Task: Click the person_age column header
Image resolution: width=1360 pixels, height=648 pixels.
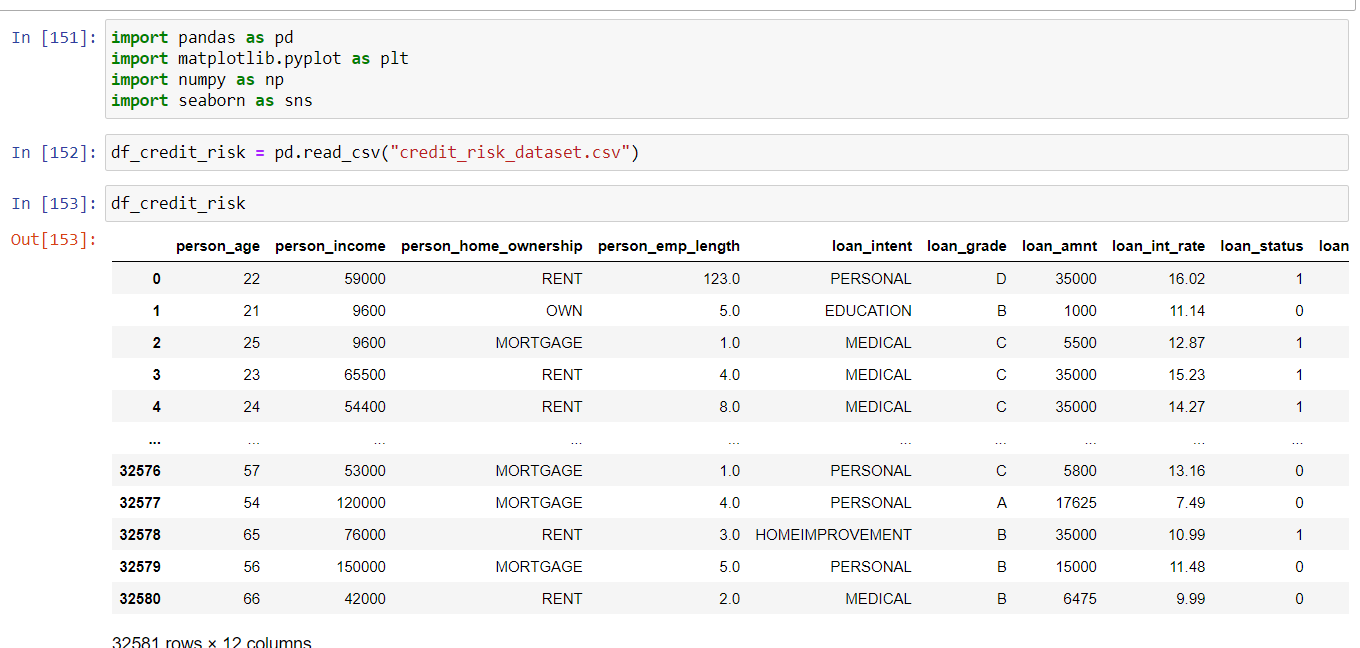Action: point(218,245)
